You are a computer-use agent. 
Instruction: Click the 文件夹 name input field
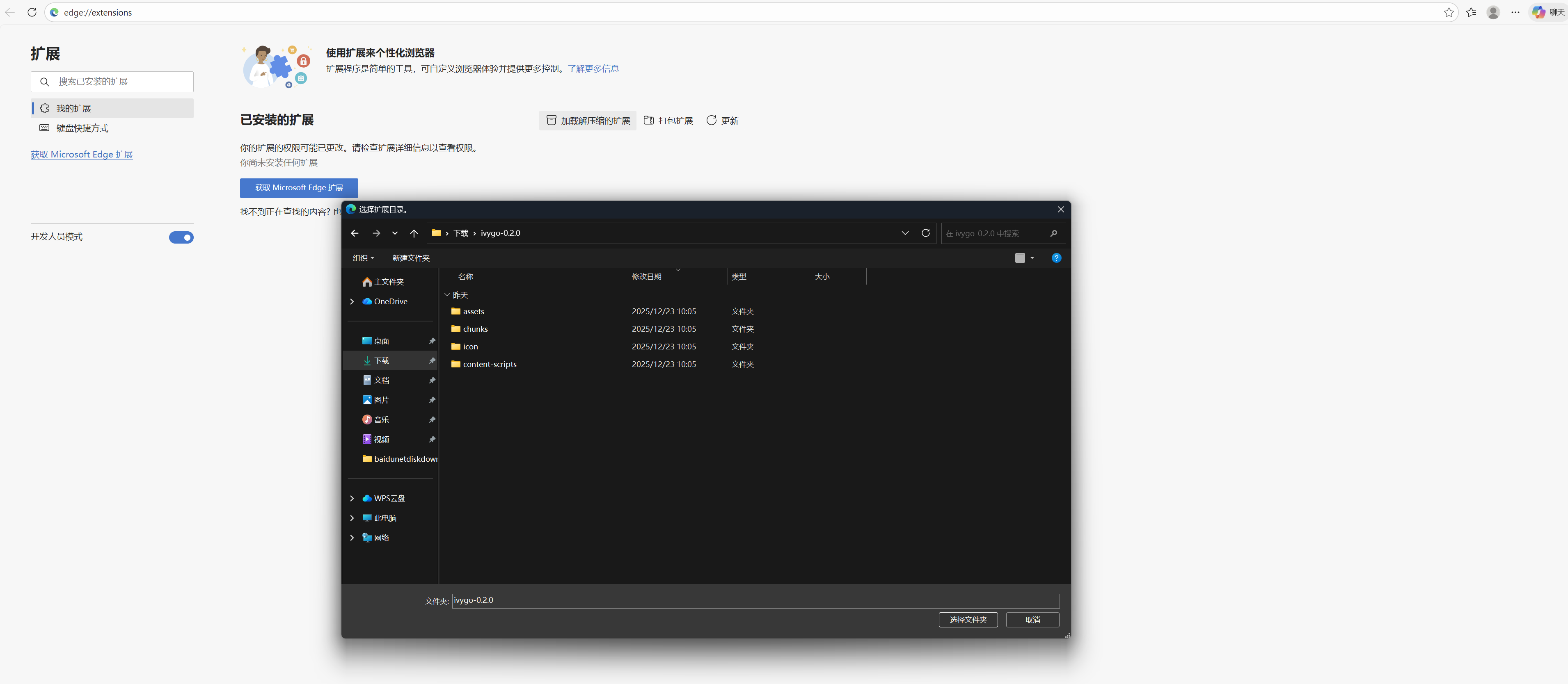coord(755,601)
